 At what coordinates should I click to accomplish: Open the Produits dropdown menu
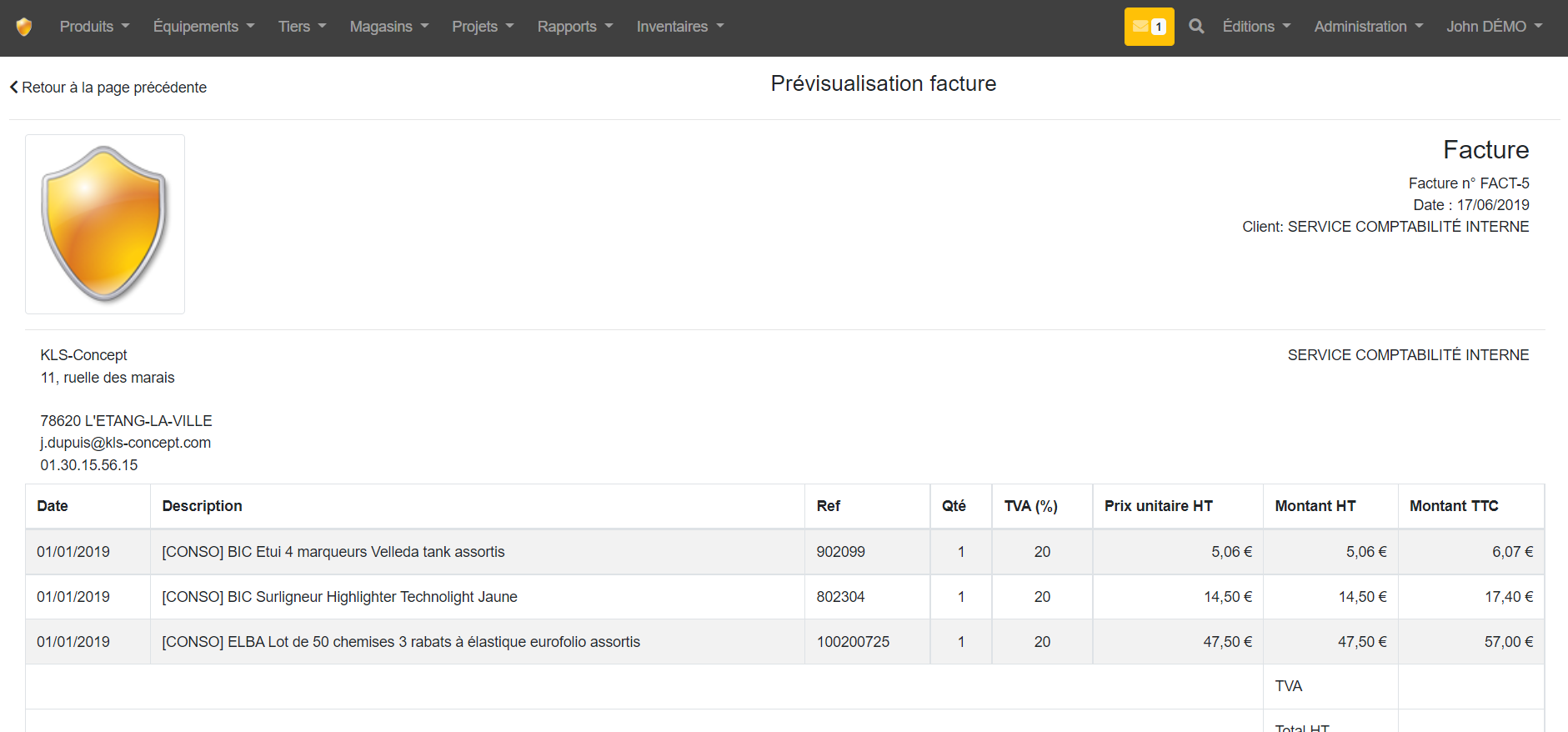click(94, 27)
